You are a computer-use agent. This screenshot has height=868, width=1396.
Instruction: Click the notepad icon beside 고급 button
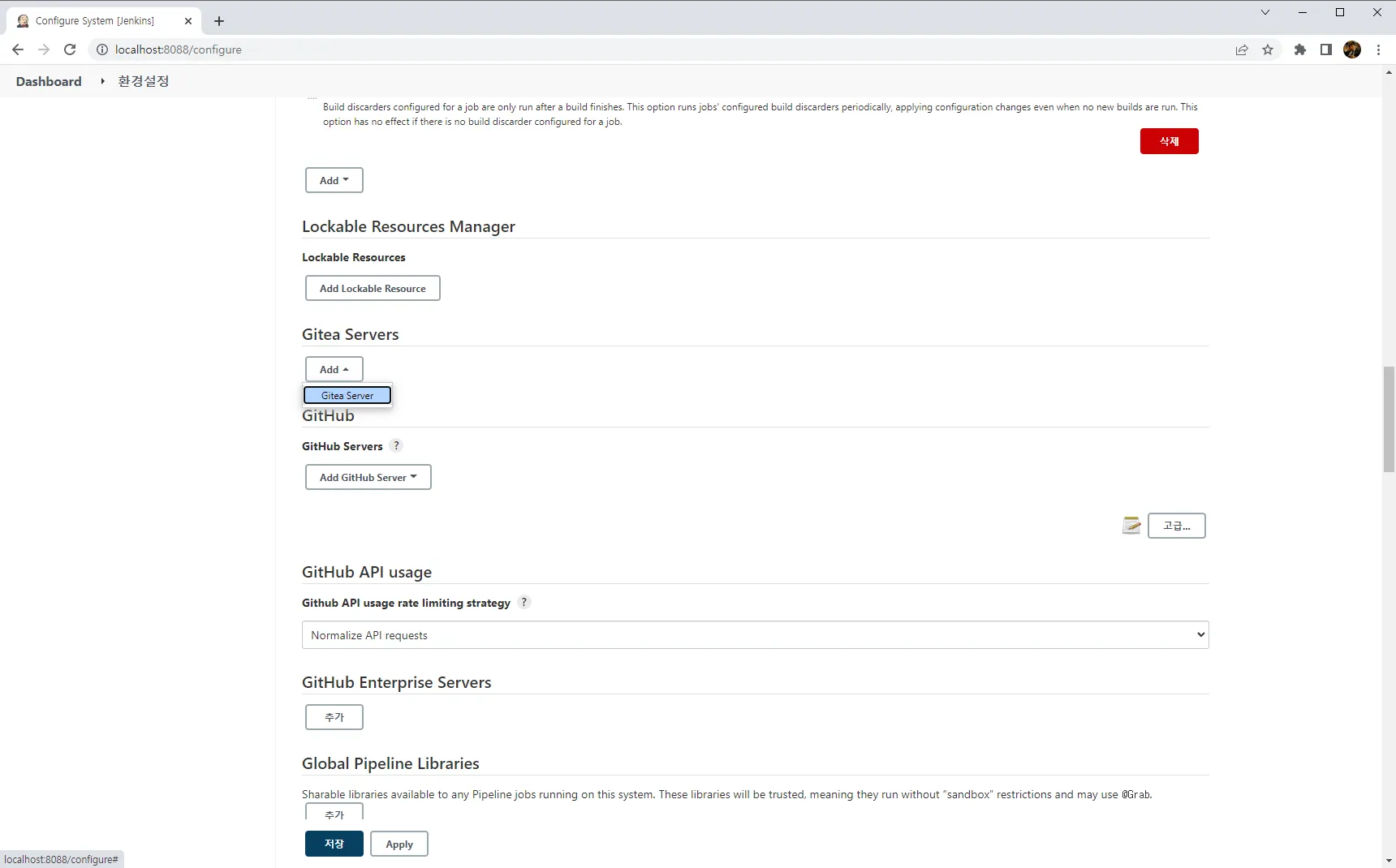(1131, 526)
